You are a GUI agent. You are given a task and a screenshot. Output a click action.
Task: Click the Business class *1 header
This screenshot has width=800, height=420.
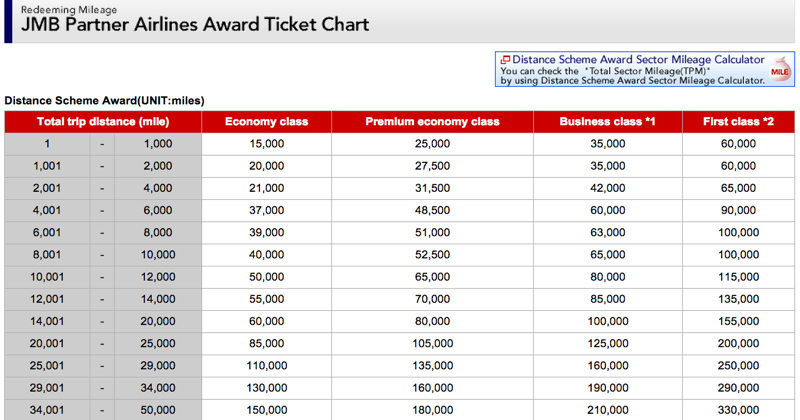[x=608, y=122]
